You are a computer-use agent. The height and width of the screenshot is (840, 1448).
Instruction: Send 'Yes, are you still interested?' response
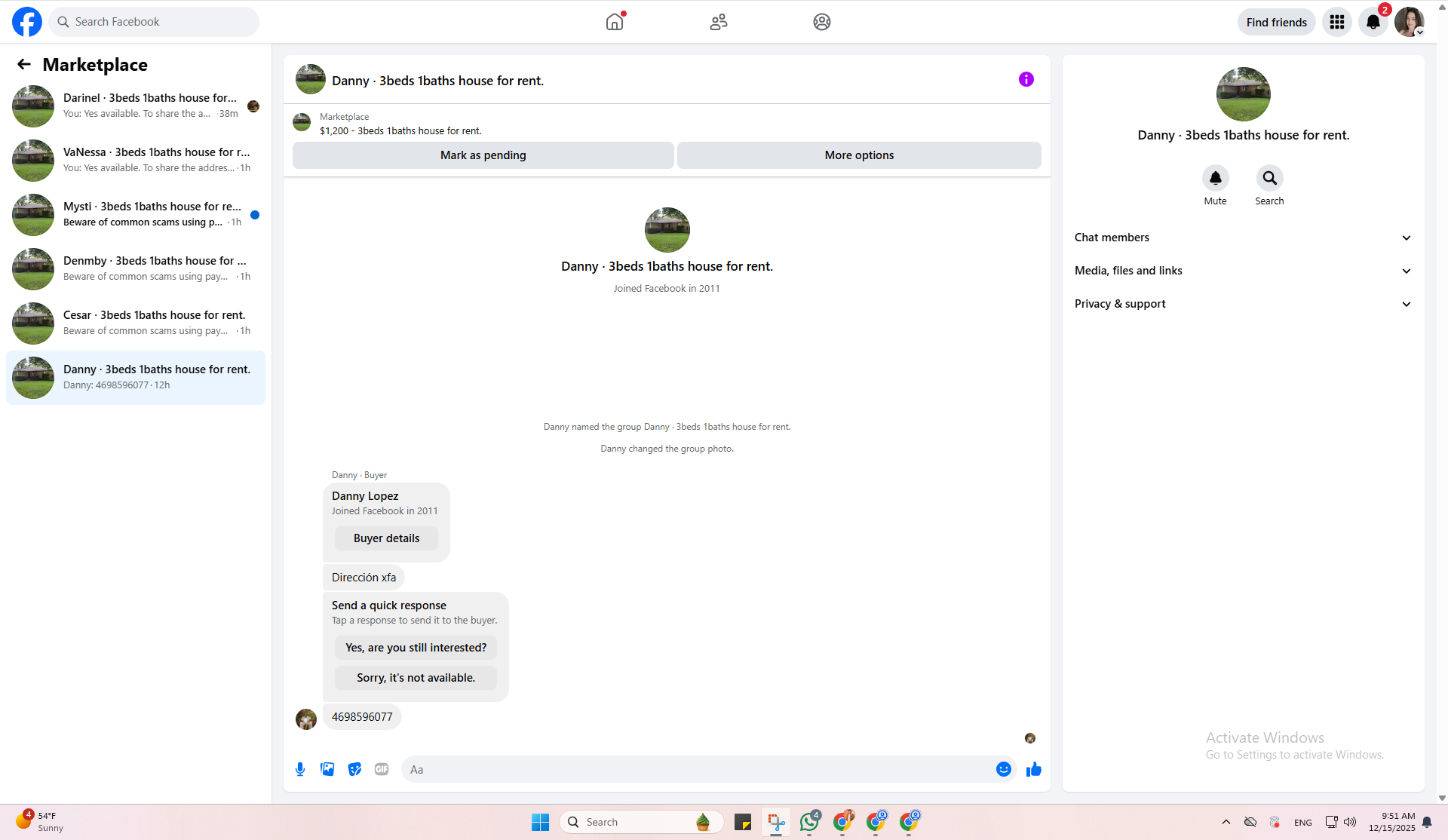click(416, 648)
